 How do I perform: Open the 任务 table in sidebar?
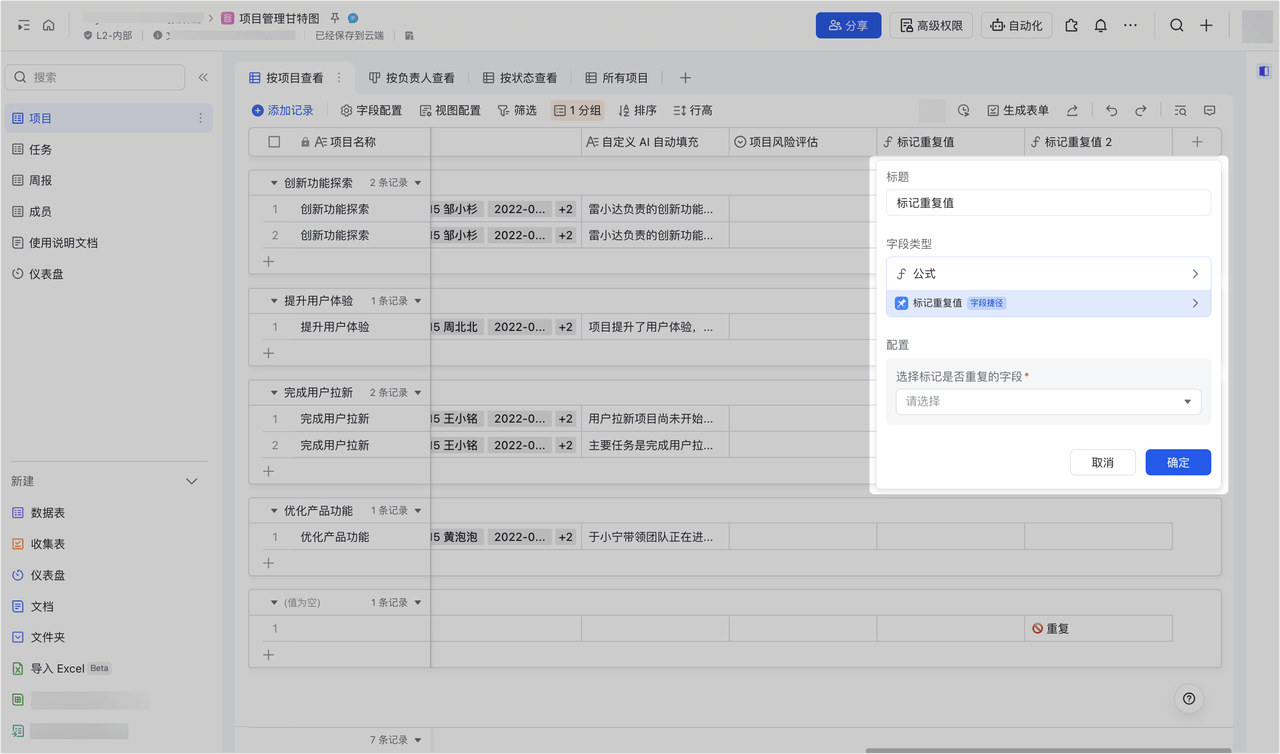(109, 149)
